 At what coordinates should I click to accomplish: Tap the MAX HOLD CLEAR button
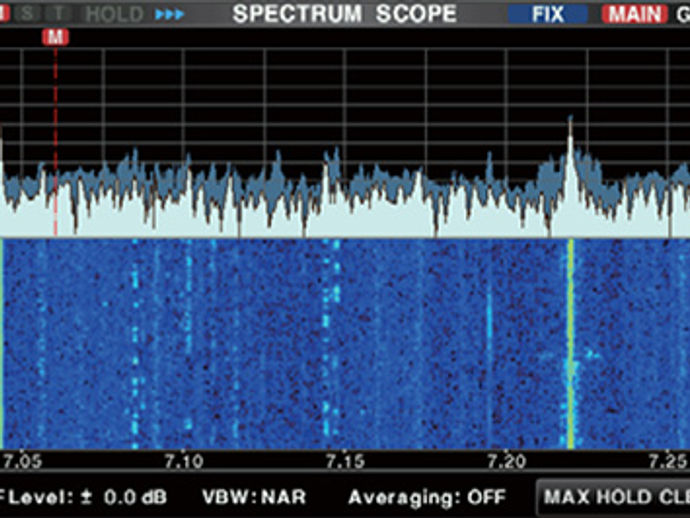coord(613,497)
